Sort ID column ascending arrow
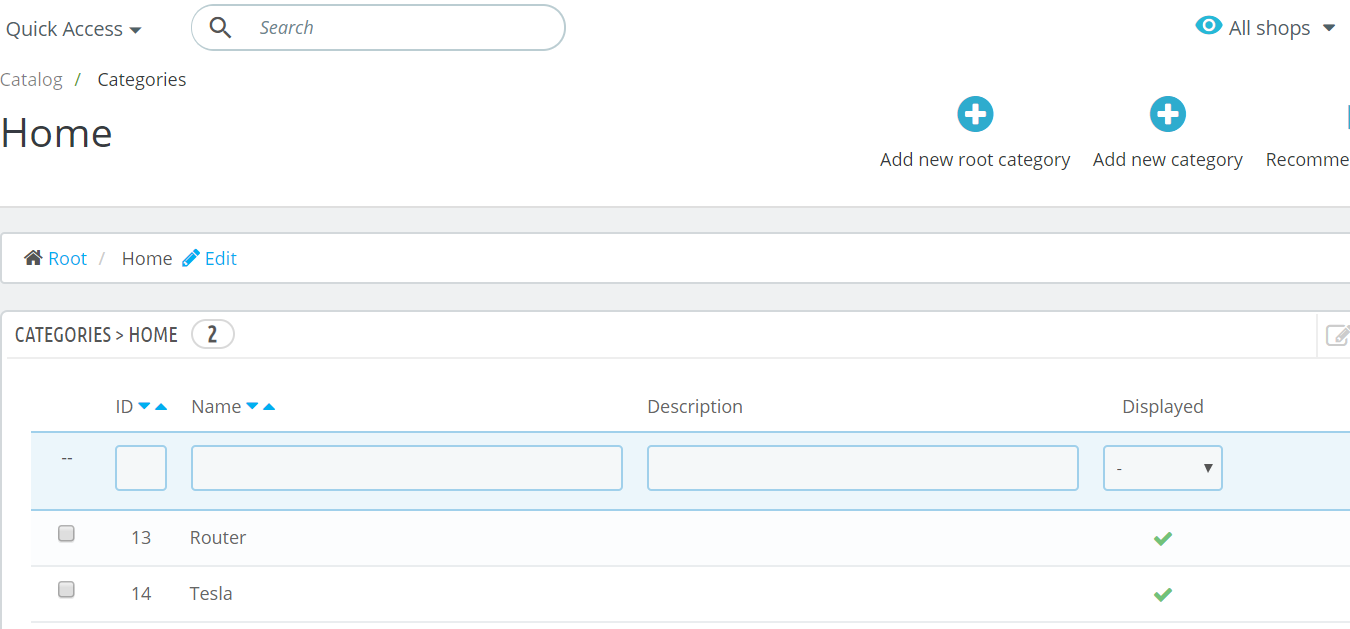Viewport: 1350px width, 629px height. coord(161,406)
